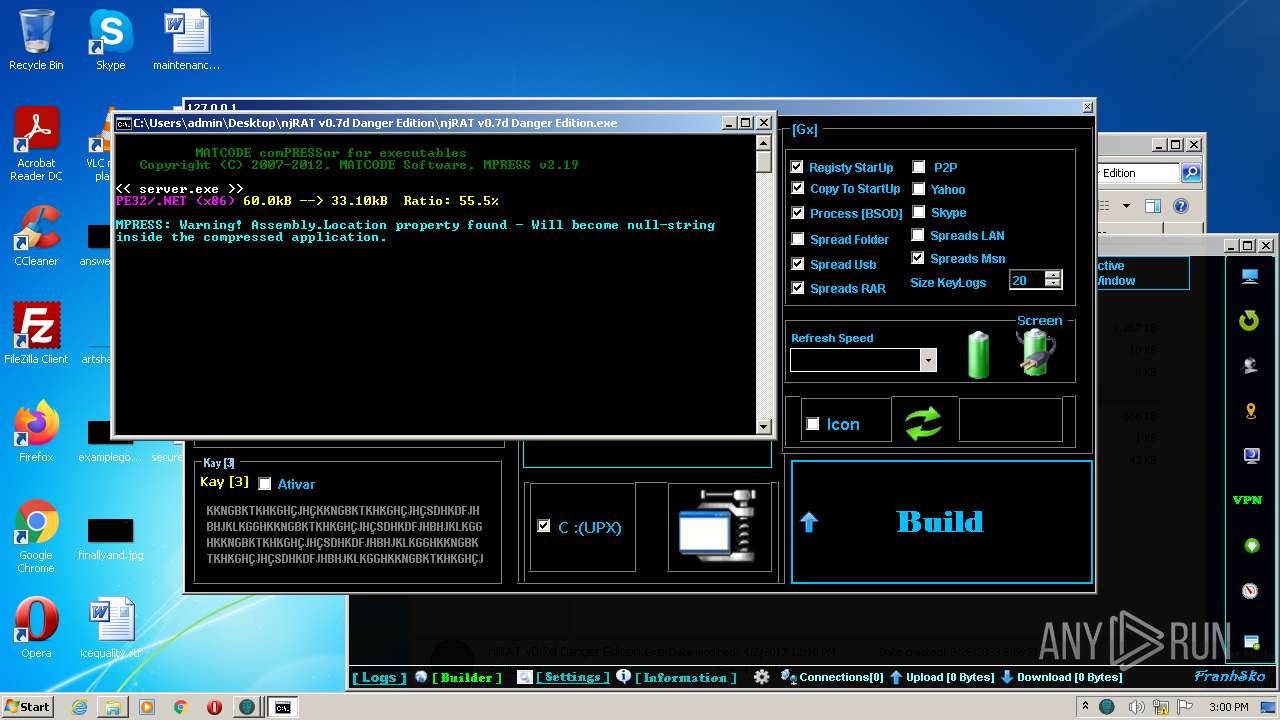This screenshot has height=720, width=1280.
Task: Check the Ativar checkbox under Kay [3]
Action: pyautogui.click(x=265, y=484)
